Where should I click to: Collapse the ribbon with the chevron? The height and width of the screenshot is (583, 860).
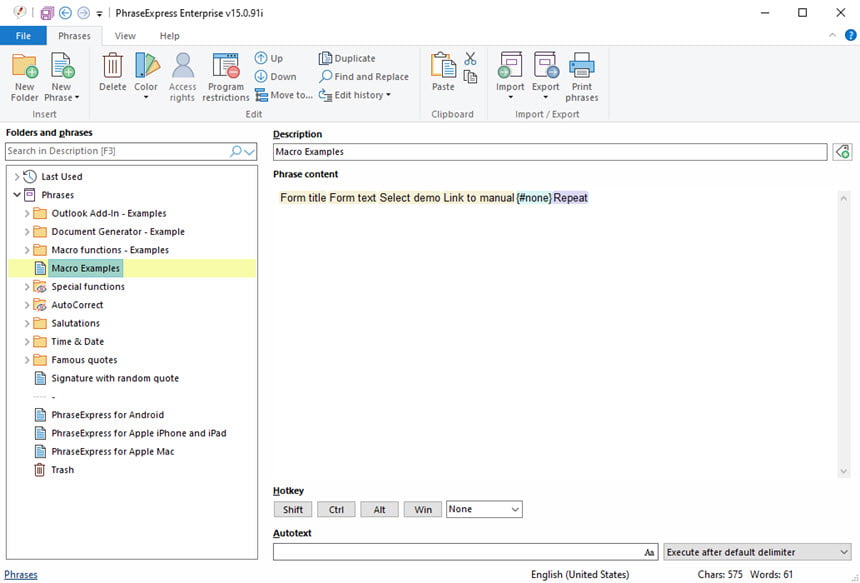pos(832,35)
